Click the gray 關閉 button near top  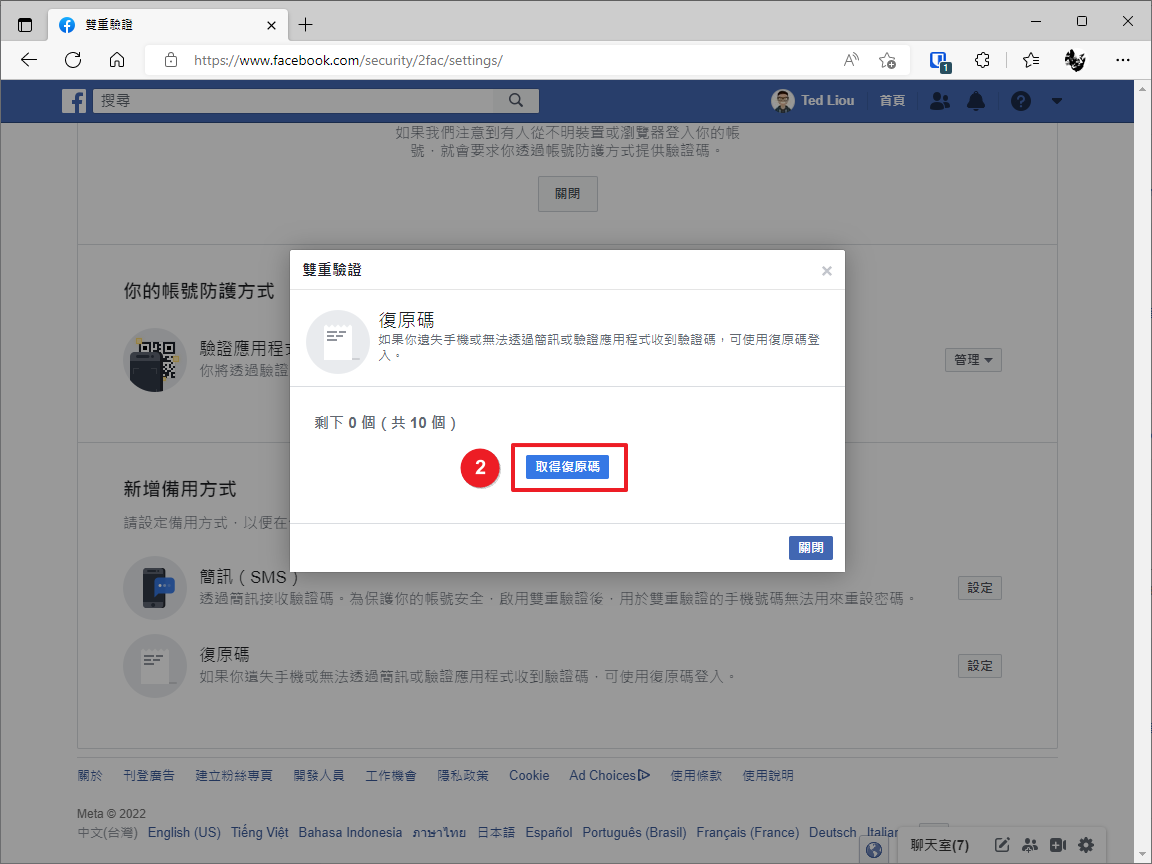(x=567, y=194)
